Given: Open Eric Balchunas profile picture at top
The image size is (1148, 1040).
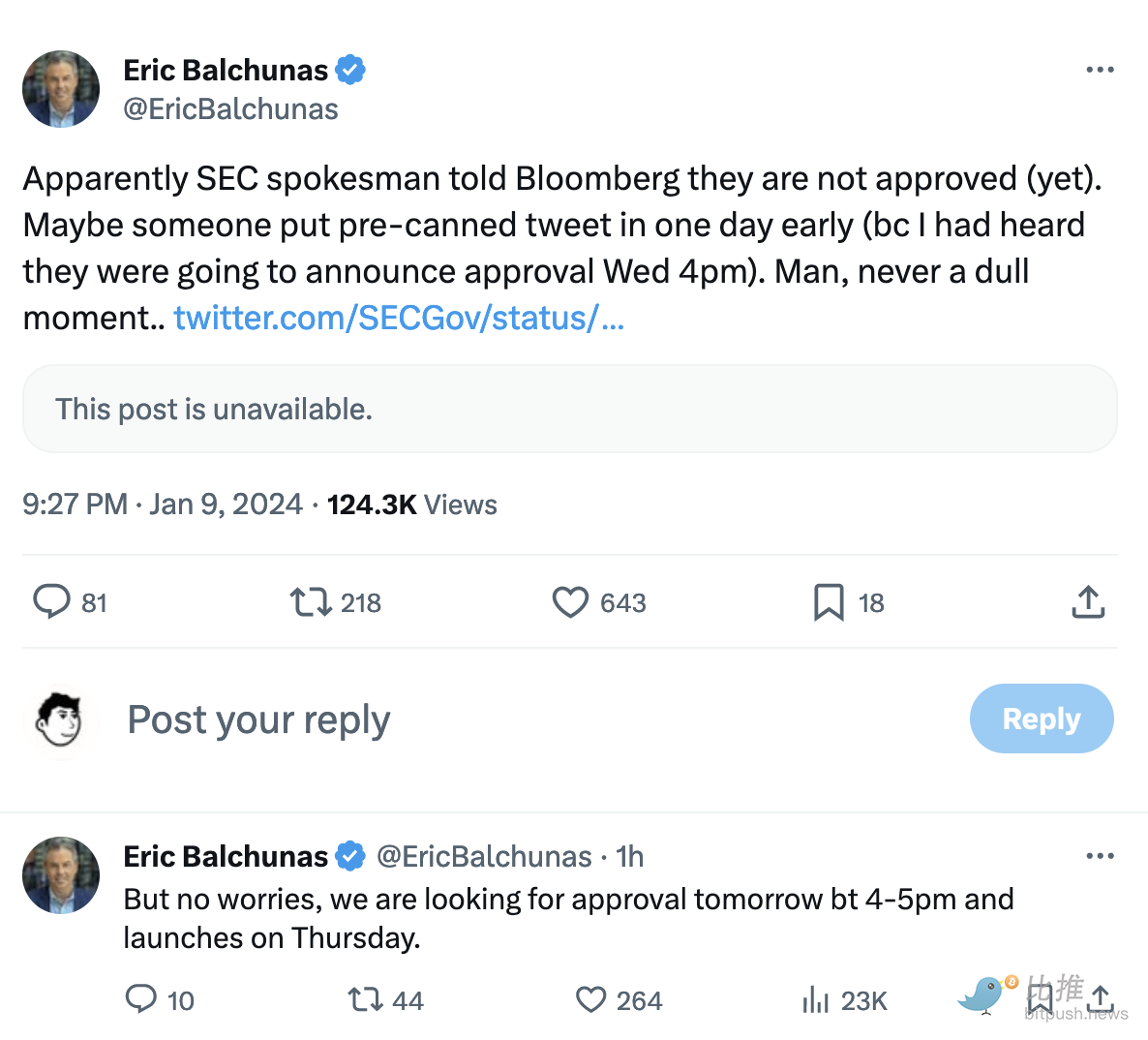Looking at the screenshot, I should tap(61, 89).
